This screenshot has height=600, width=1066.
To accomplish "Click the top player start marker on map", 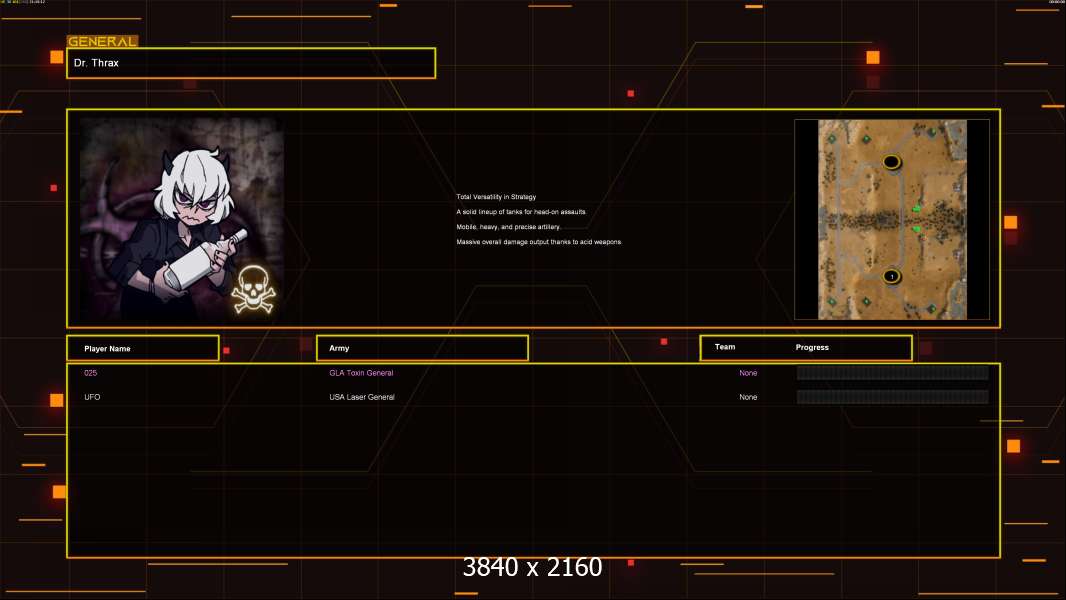I will click(x=891, y=162).
